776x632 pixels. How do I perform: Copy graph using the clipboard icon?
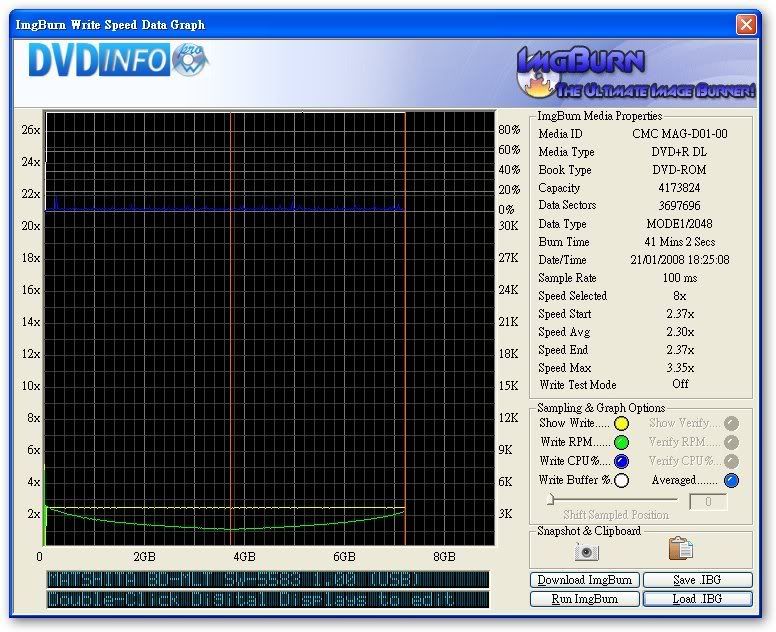click(x=680, y=549)
